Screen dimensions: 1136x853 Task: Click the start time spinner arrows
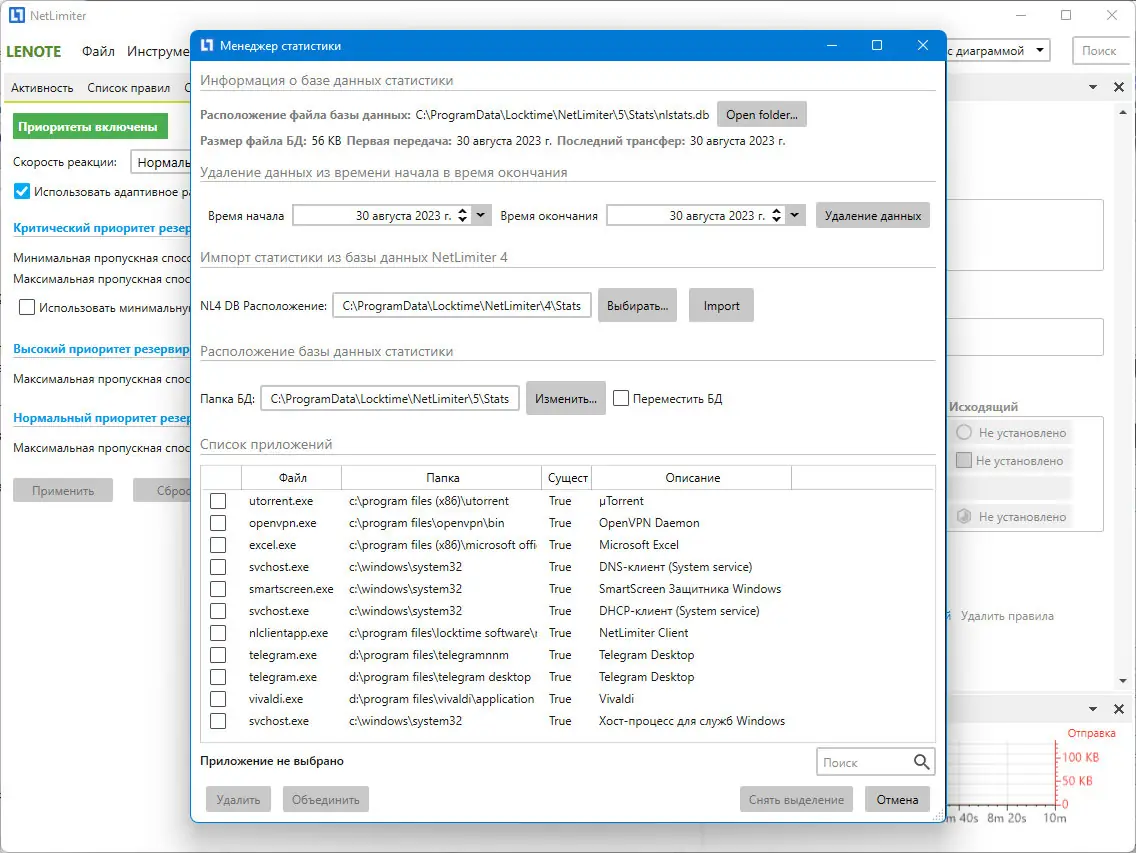coord(463,215)
